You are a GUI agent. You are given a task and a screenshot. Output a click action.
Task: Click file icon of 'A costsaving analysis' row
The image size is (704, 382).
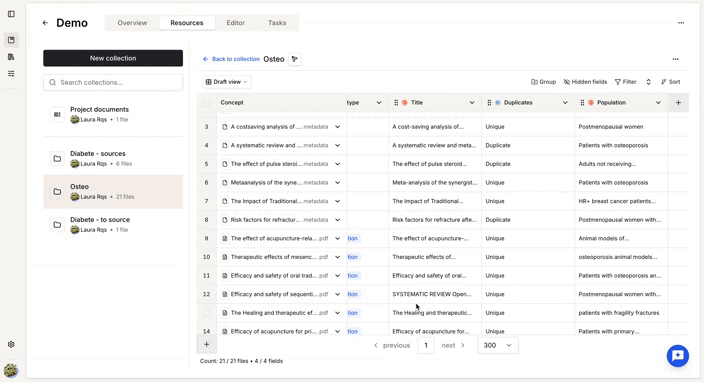tap(224, 127)
